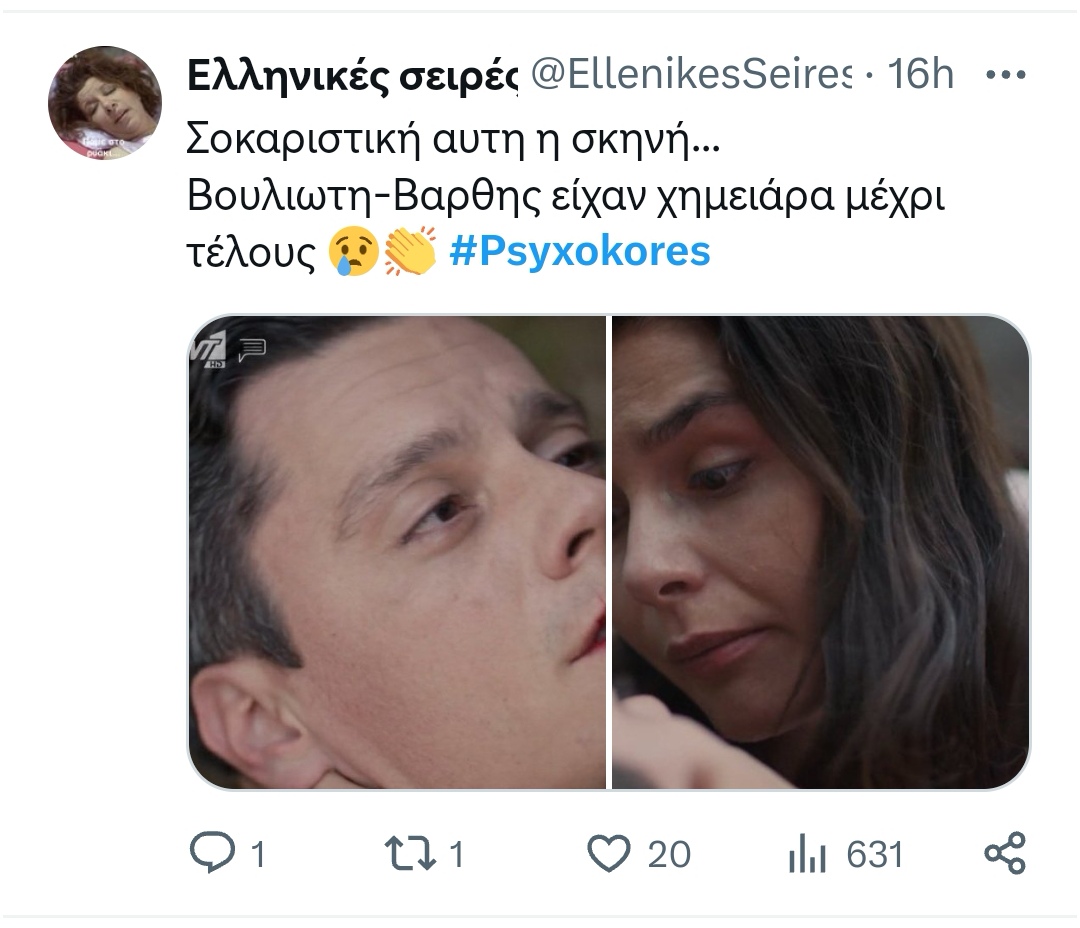
Task: Click the clapping hands emoji
Action: (410, 251)
